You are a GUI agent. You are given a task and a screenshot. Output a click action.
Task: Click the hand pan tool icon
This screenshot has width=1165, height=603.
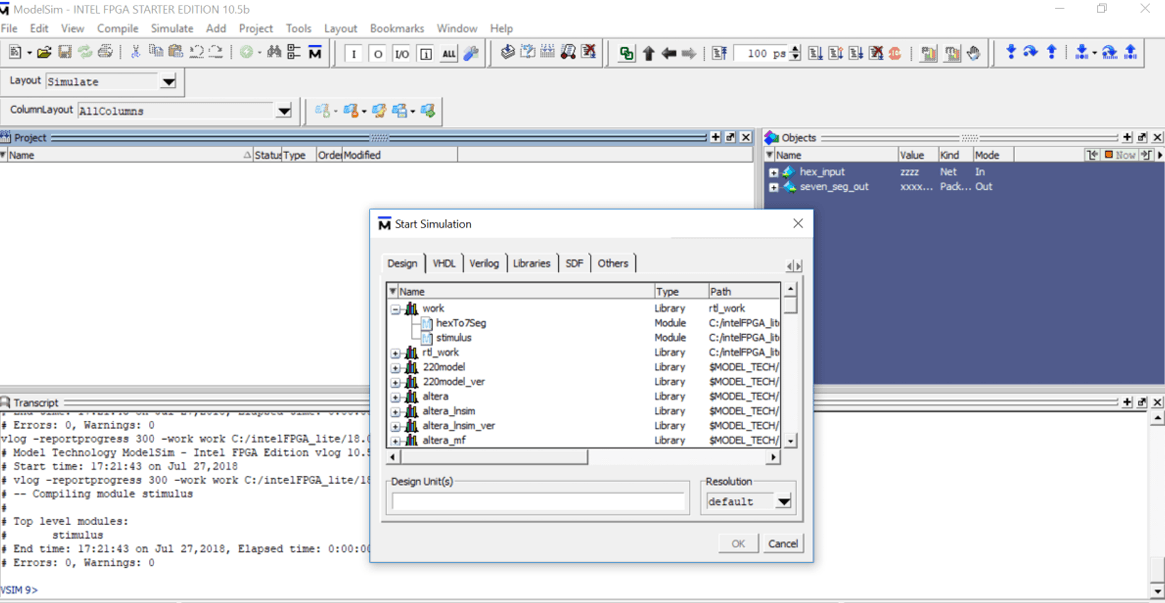point(974,53)
